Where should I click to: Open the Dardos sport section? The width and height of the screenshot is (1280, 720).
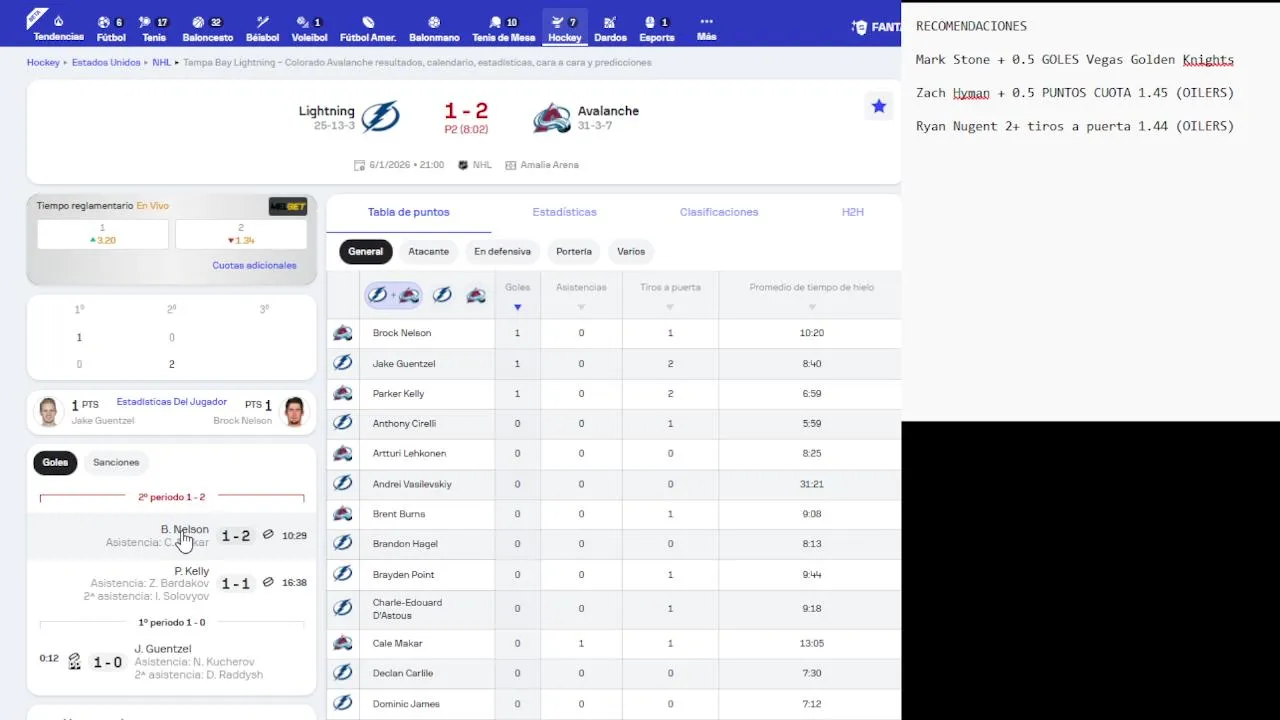click(x=611, y=28)
